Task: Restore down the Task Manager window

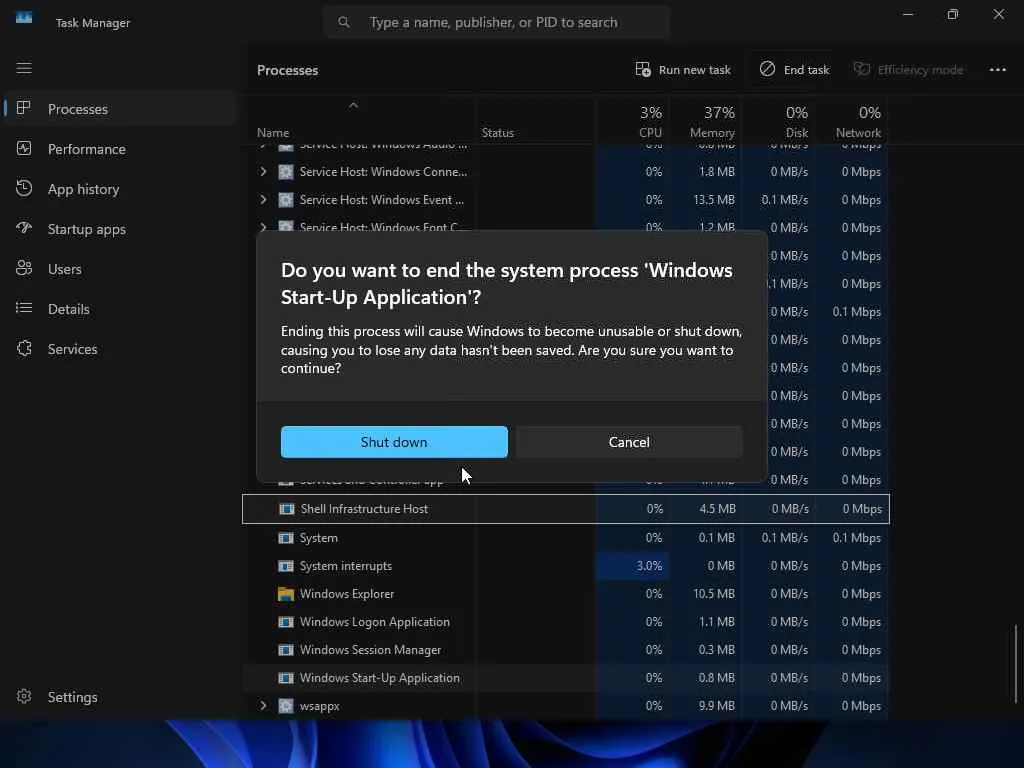Action: pyautogui.click(x=953, y=14)
